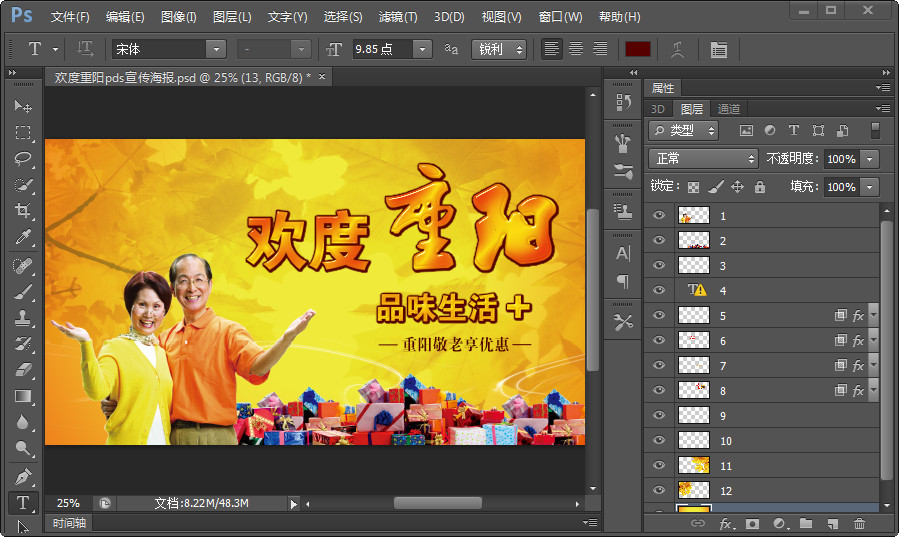
Task: Hide layer 9 with eye icon
Action: pos(658,415)
